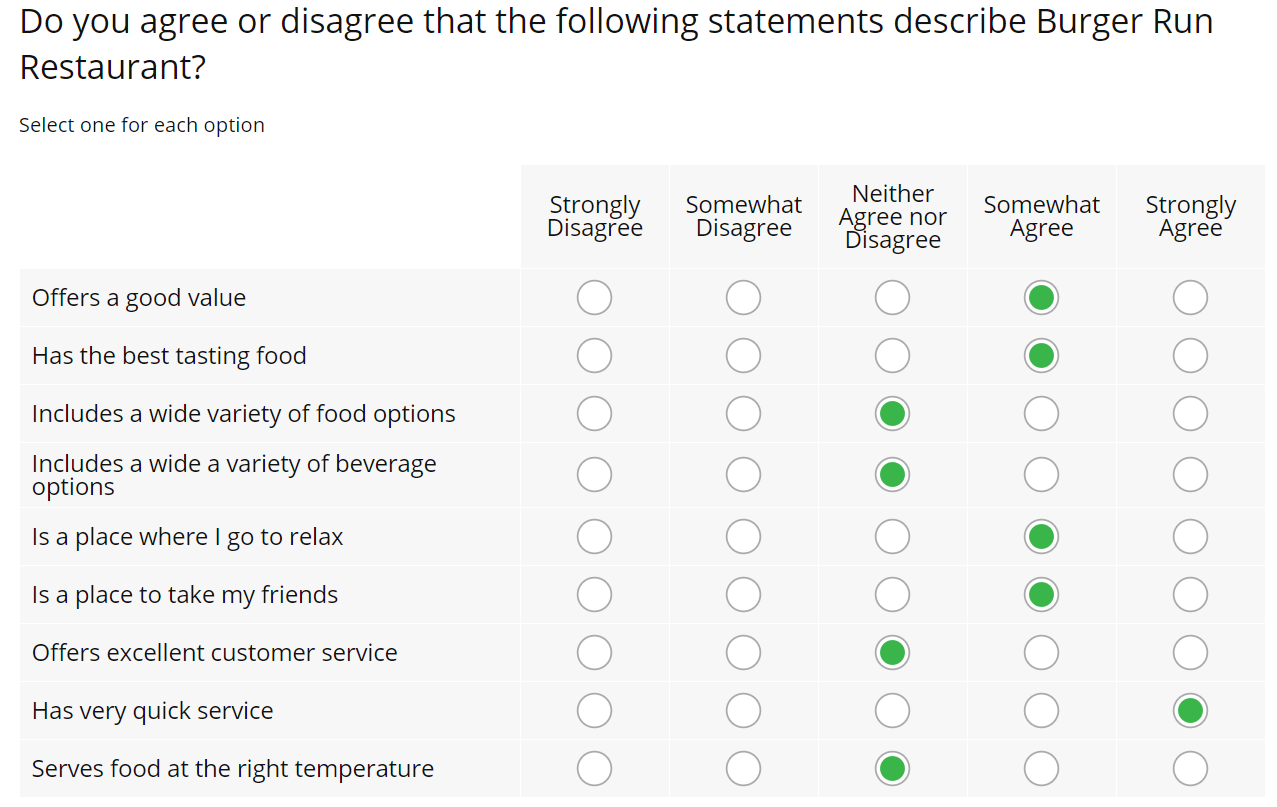The height and width of the screenshot is (807, 1277).
Task: Select Neither Agree nor Disagree for place to relax
Action: tap(892, 537)
